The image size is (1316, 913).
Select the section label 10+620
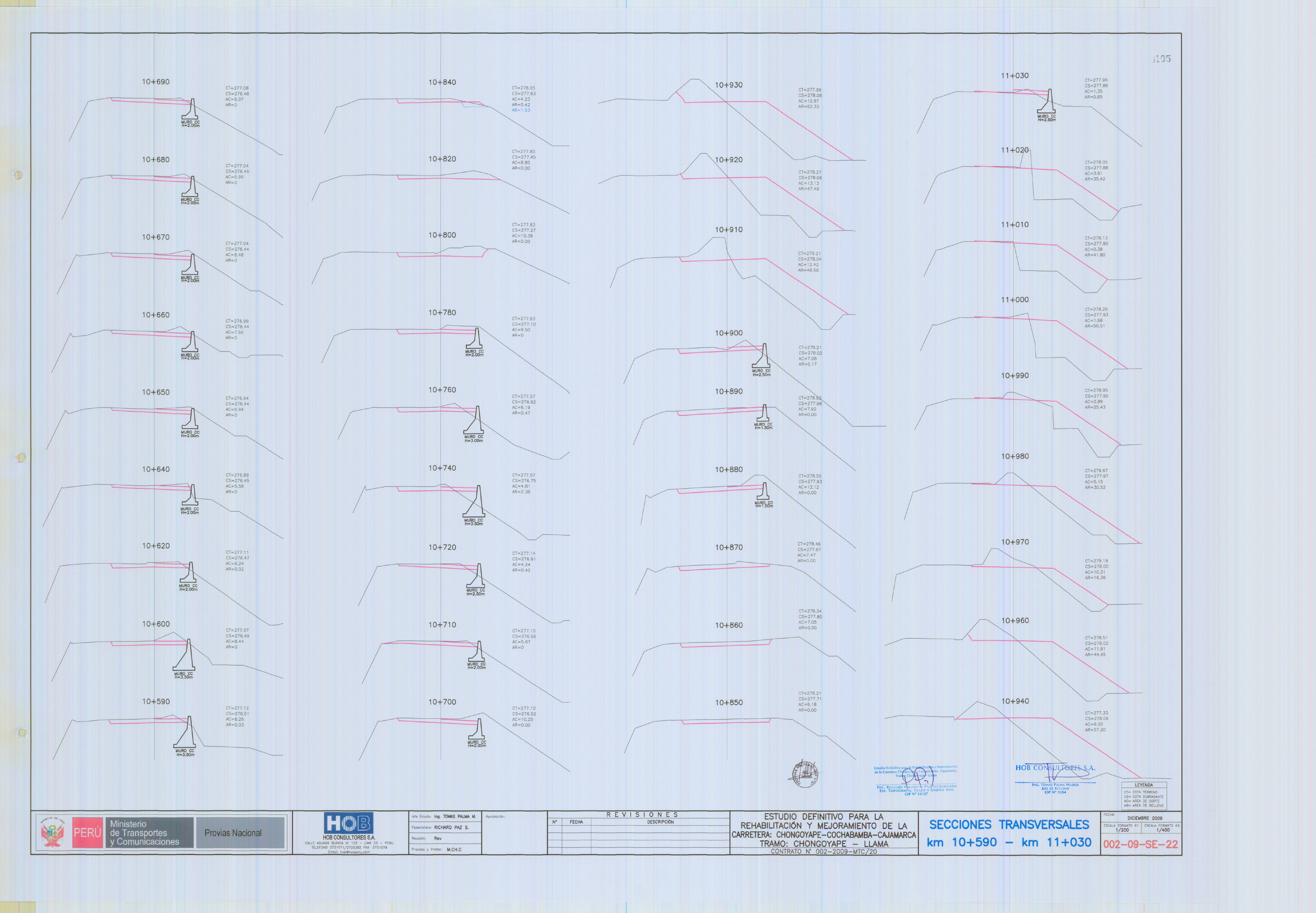[x=155, y=546]
